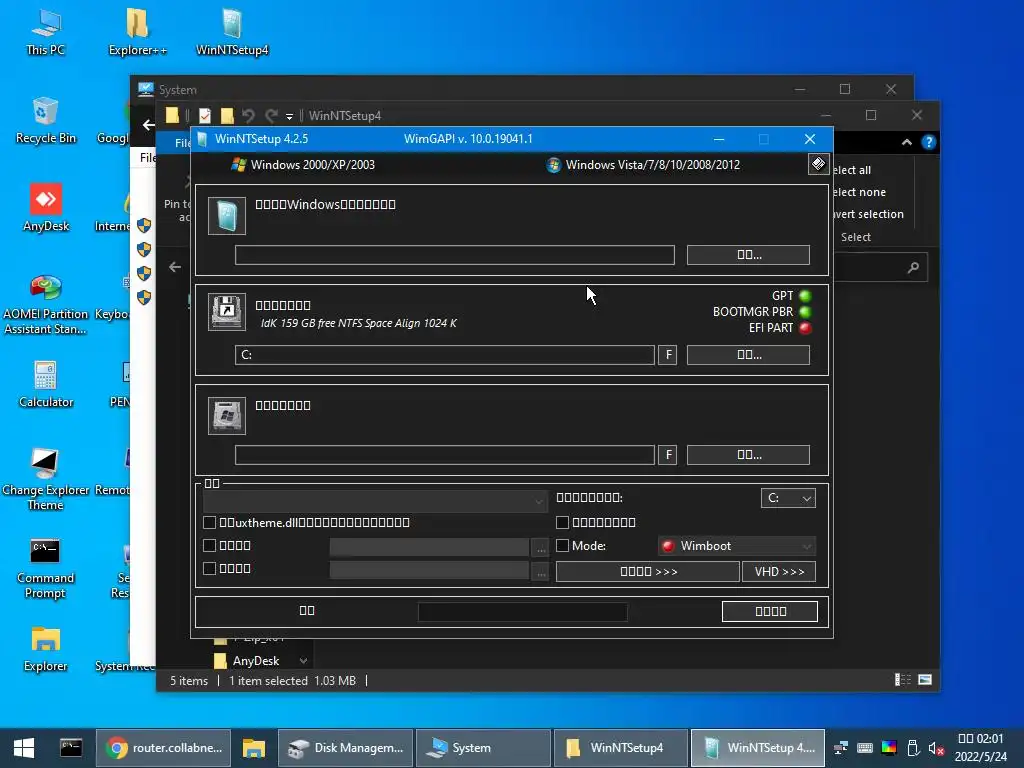Open the Windows Start button
This screenshot has height=768, width=1024.
coord(24,748)
